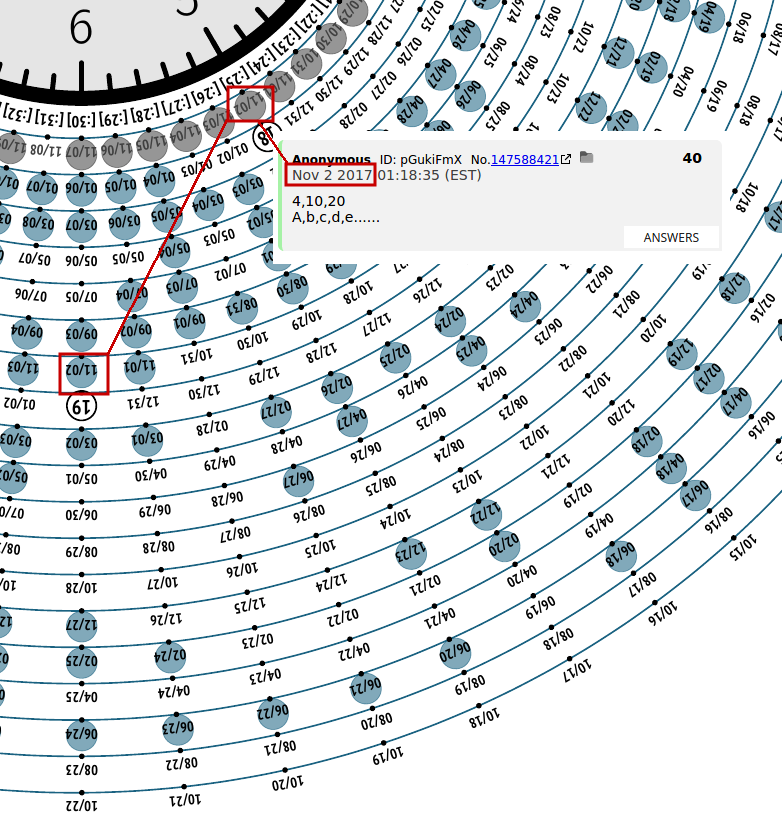Screen dimensions: 782x838
Task: Select the 03/05 date circle
Action: click(x=166, y=215)
